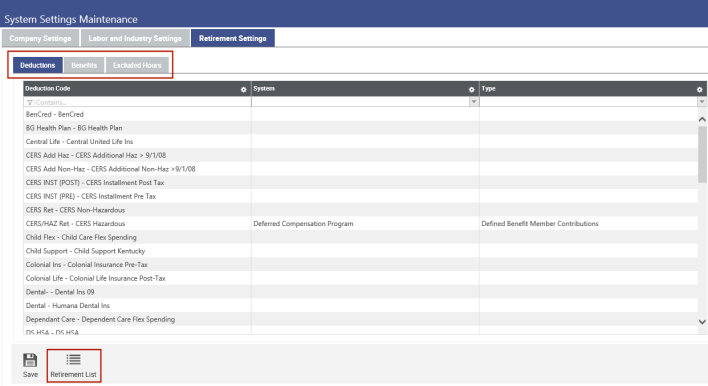Screen dimensions: 708x386
Task: Select Colonial Ins - Colonial Insurance Pre-Tax
Action: (361, 265)
